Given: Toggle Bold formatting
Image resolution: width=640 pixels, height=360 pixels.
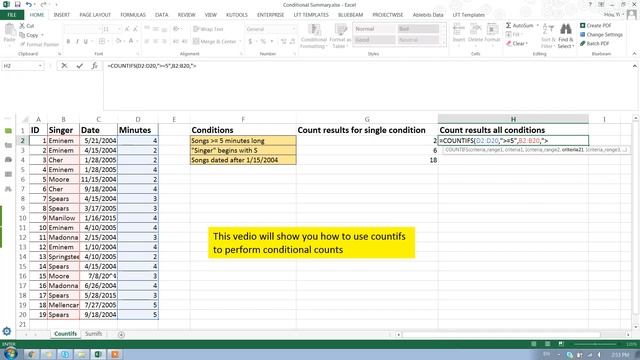Looking at the screenshot, I should pos(68,41).
